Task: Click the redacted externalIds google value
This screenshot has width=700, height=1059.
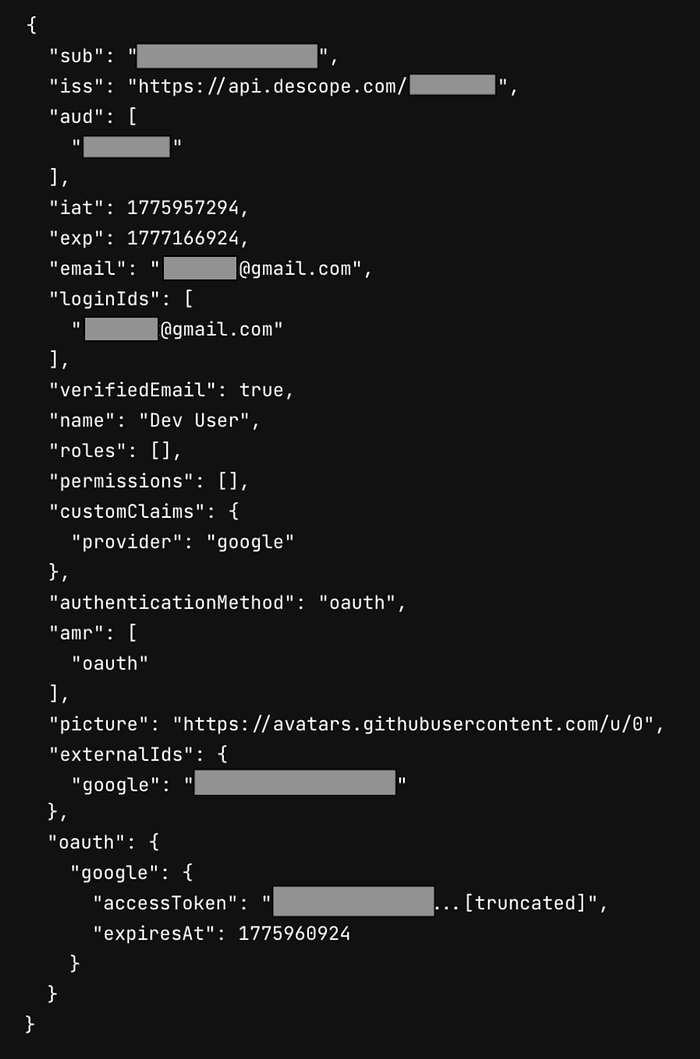Action: (295, 782)
